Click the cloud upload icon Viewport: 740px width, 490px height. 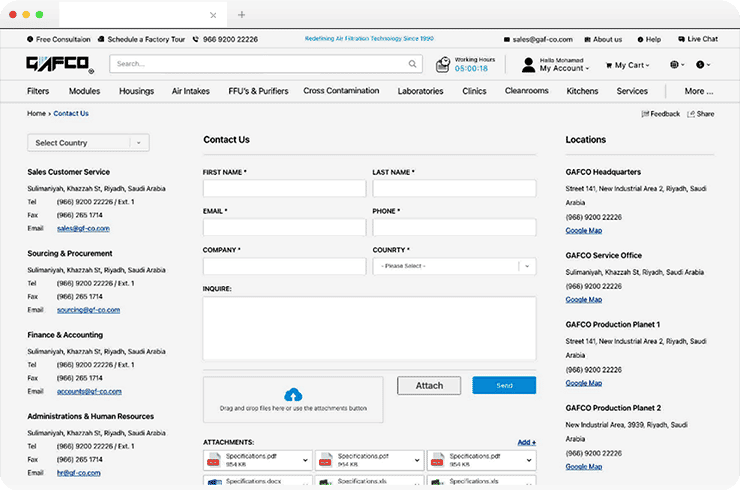293,394
